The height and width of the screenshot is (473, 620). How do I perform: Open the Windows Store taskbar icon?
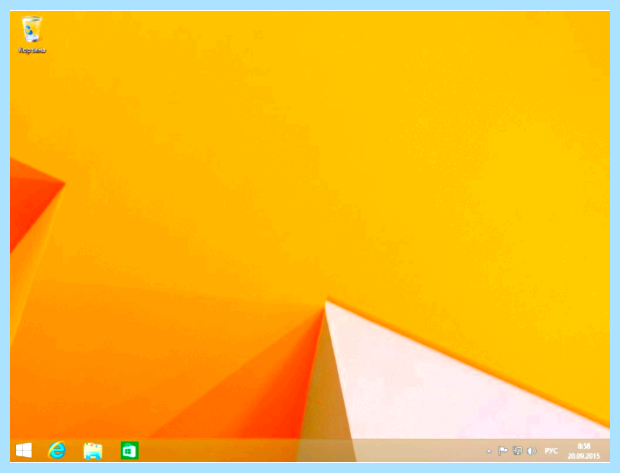130,450
